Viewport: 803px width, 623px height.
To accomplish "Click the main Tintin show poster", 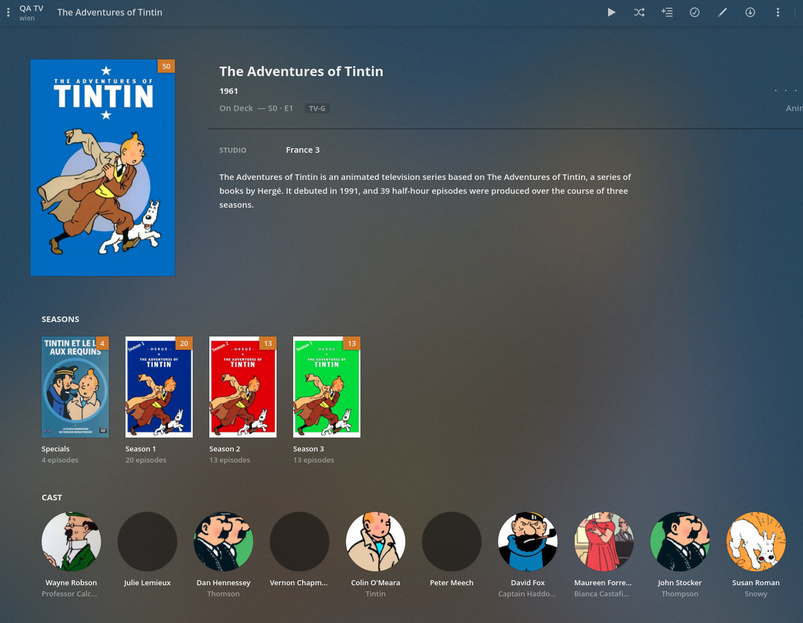I will tap(103, 167).
